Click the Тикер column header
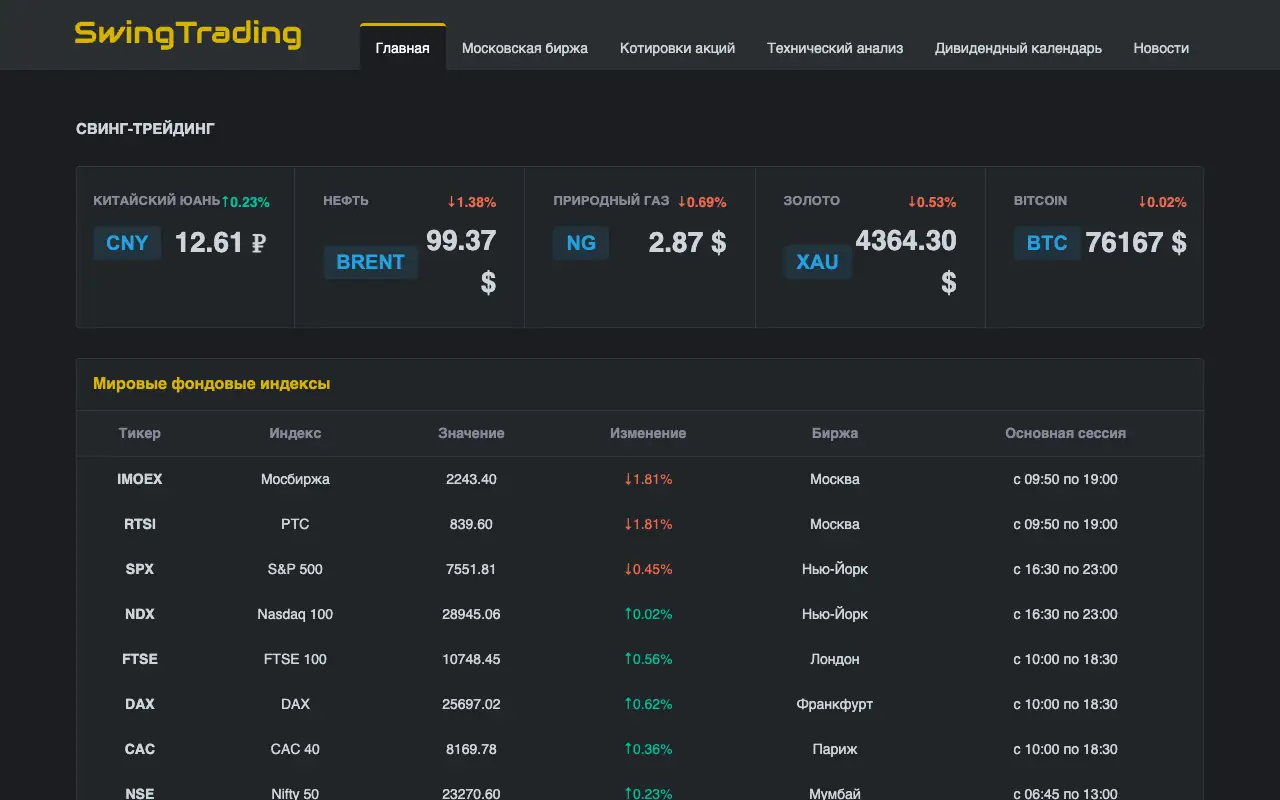The image size is (1280, 800). point(139,434)
